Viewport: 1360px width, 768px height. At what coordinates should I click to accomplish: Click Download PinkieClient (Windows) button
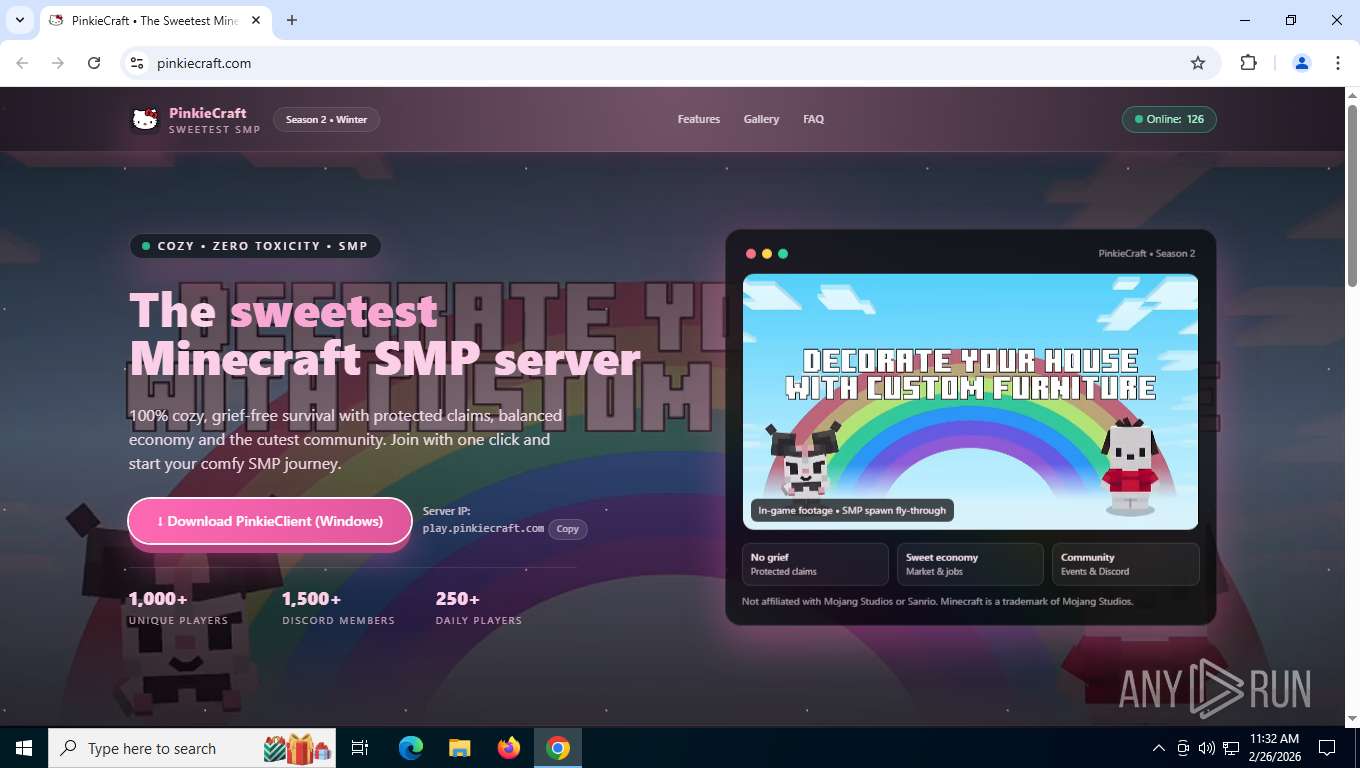pos(270,521)
